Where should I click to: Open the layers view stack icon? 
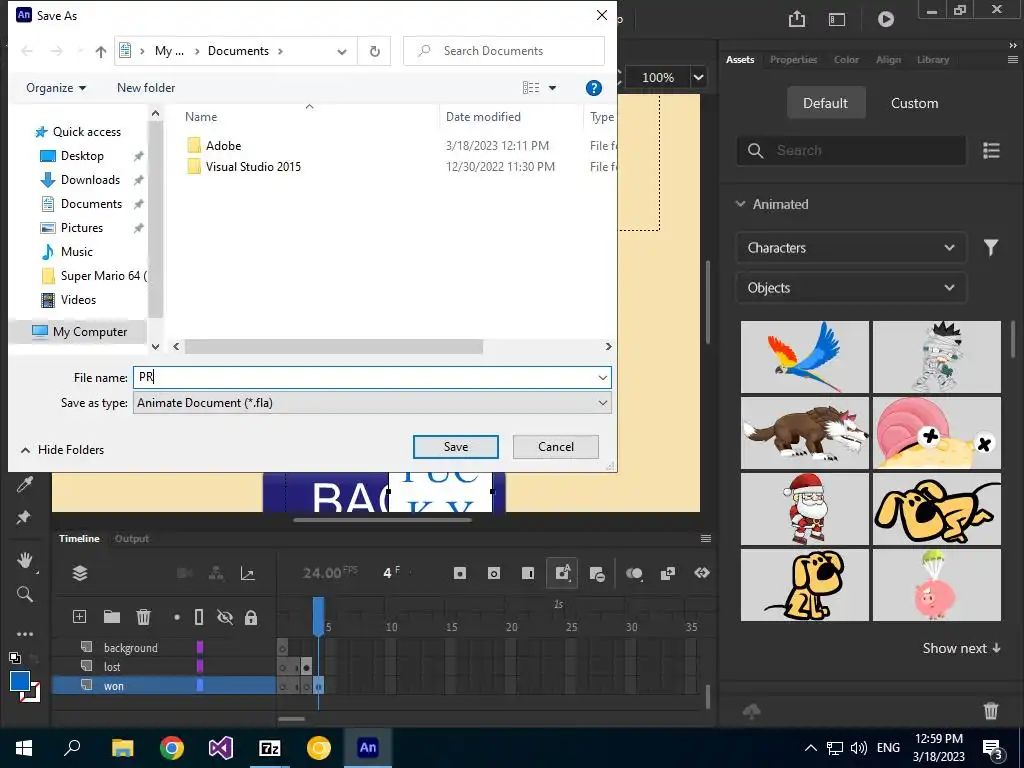(80, 573)
